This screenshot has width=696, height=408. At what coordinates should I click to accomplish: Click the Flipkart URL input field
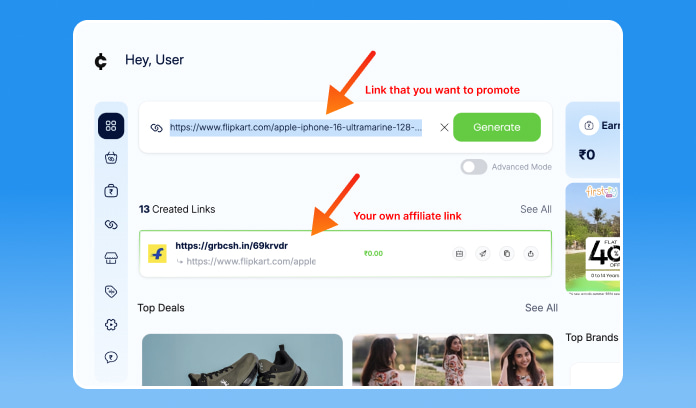pyautogui.click(x=296, y=127)
